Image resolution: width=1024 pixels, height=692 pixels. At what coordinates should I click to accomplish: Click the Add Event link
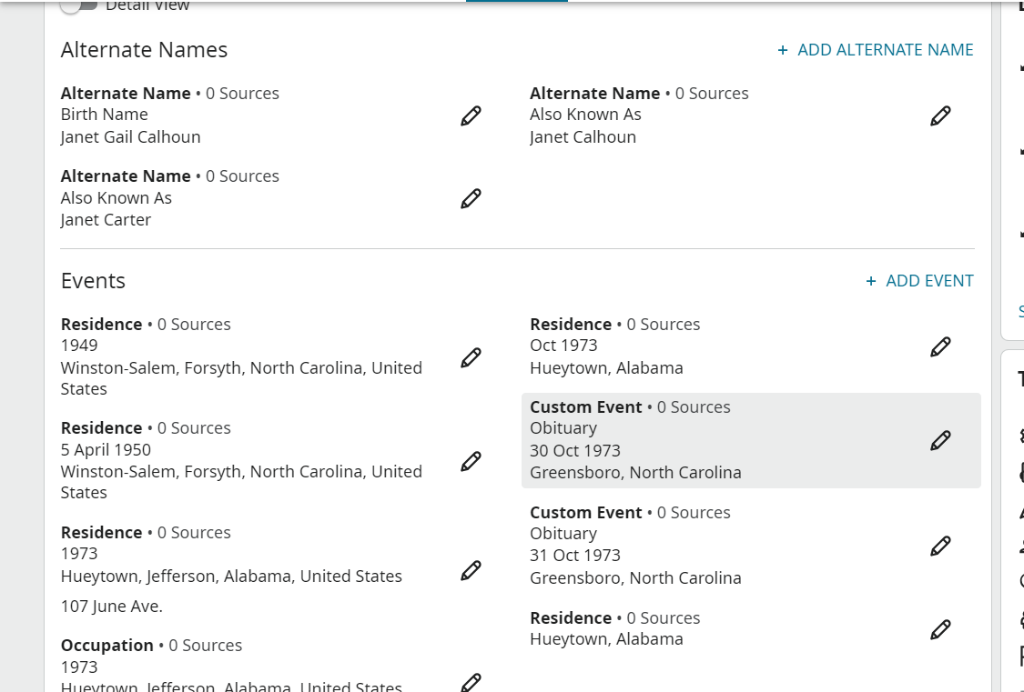click(x=919, y=281)
